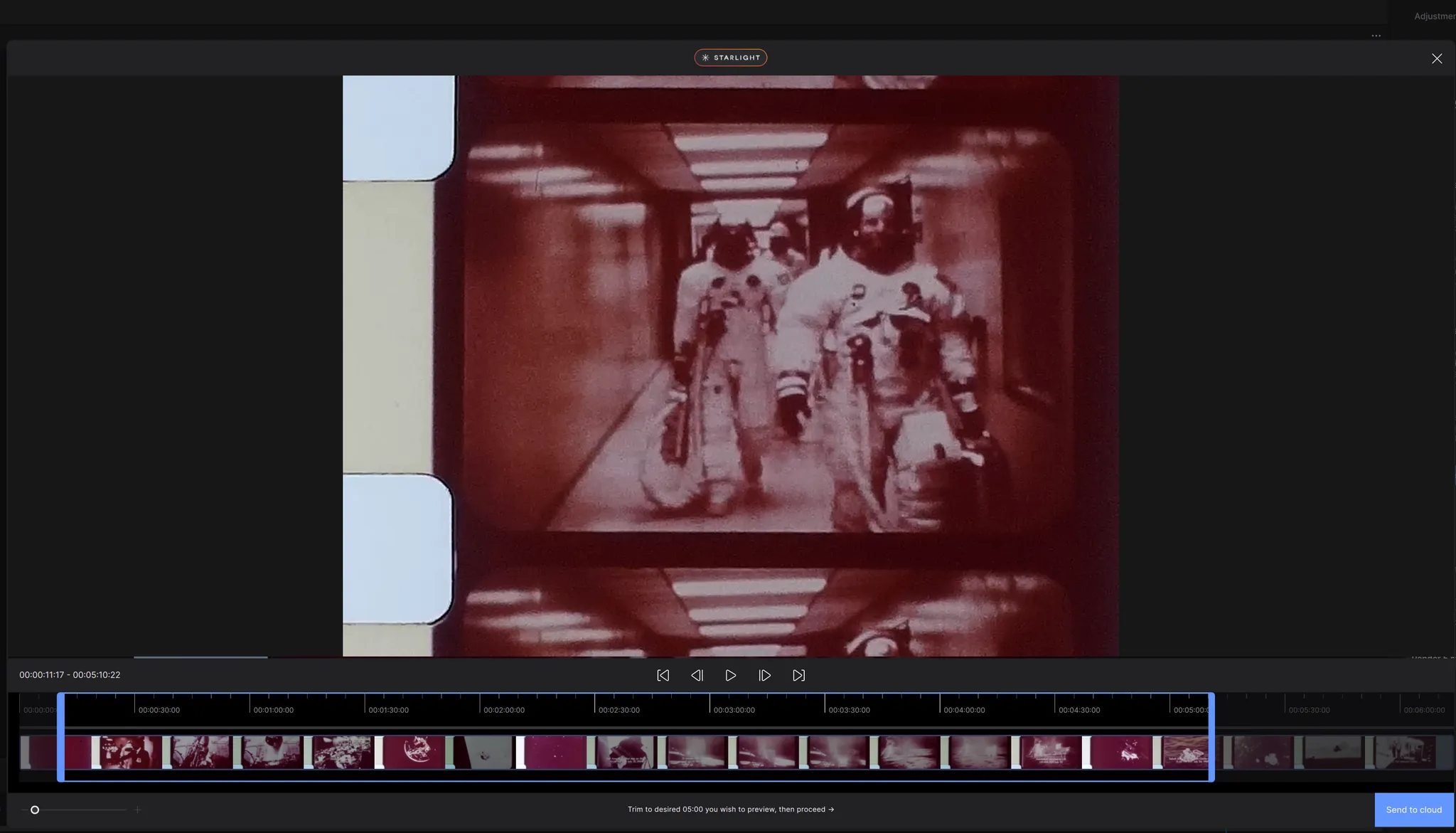Click the timeline zoom slider handle

35,810
